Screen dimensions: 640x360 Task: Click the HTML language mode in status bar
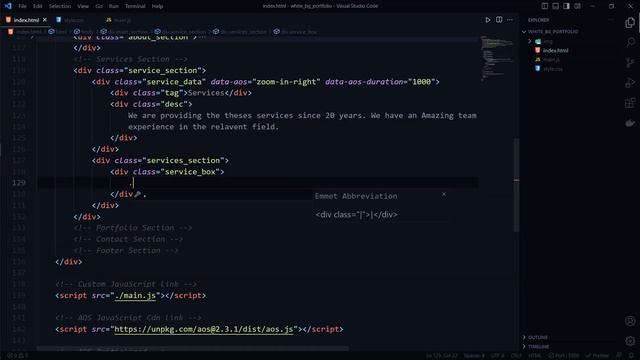tap(534, 356)
